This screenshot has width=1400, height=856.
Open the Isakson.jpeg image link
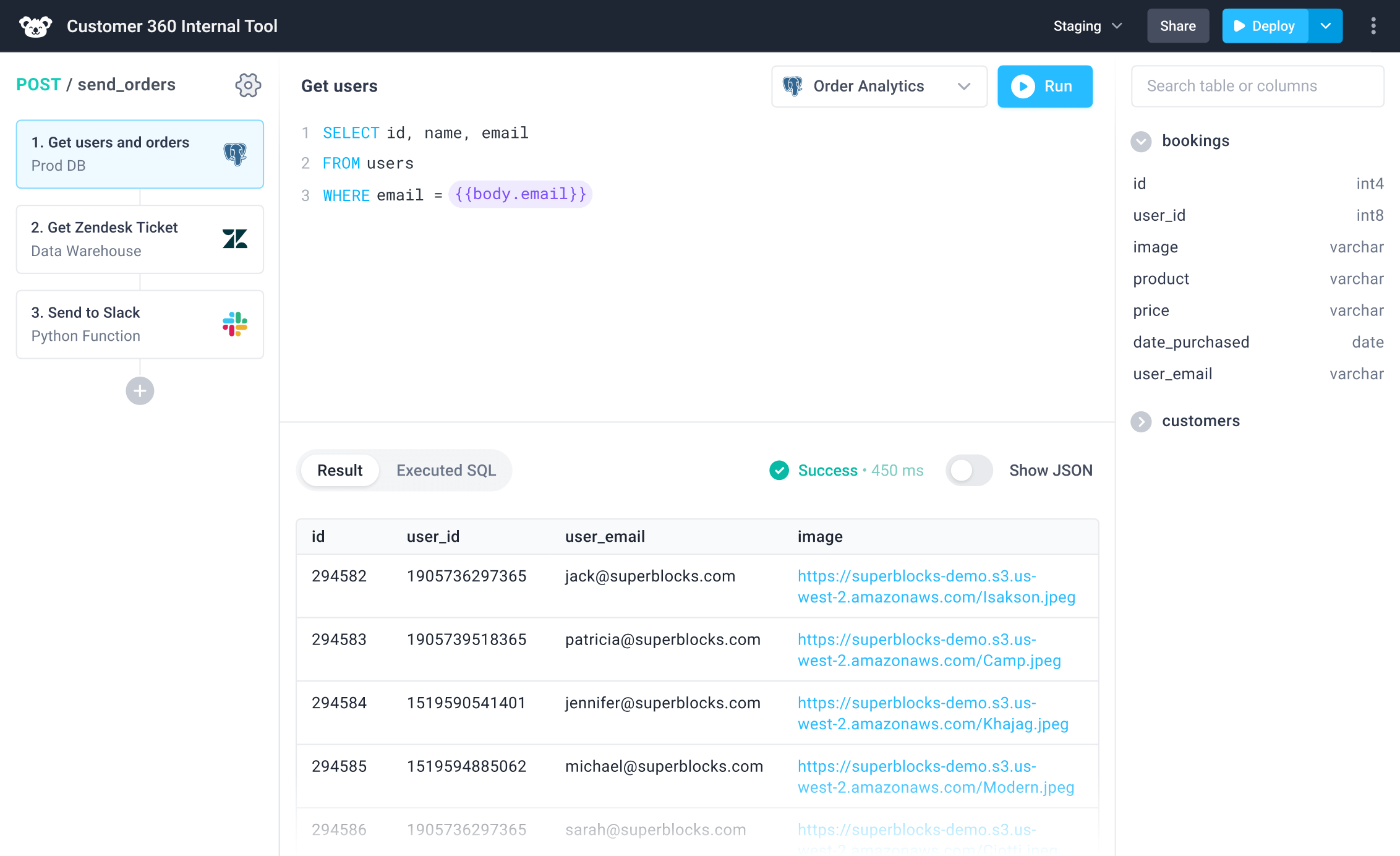(936, 587)
